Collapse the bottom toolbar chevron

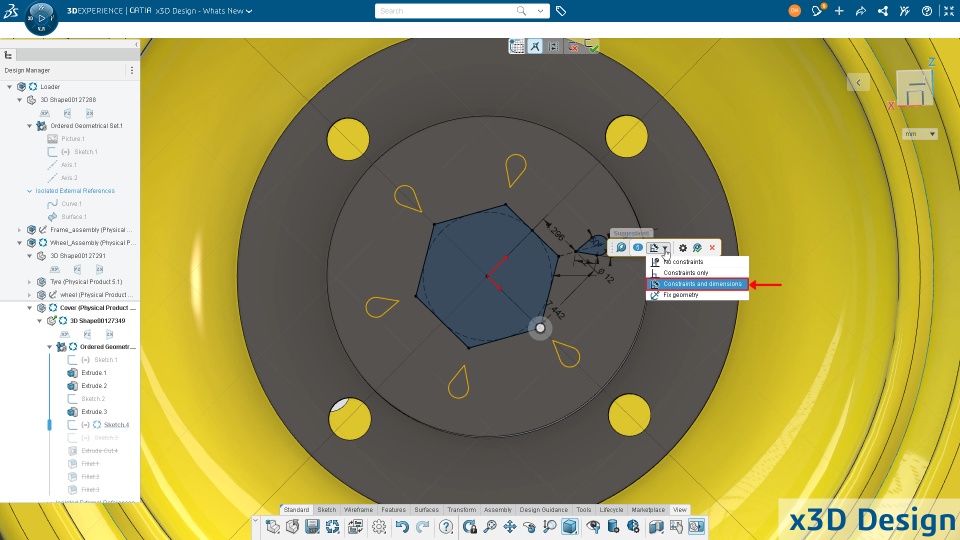255,522
